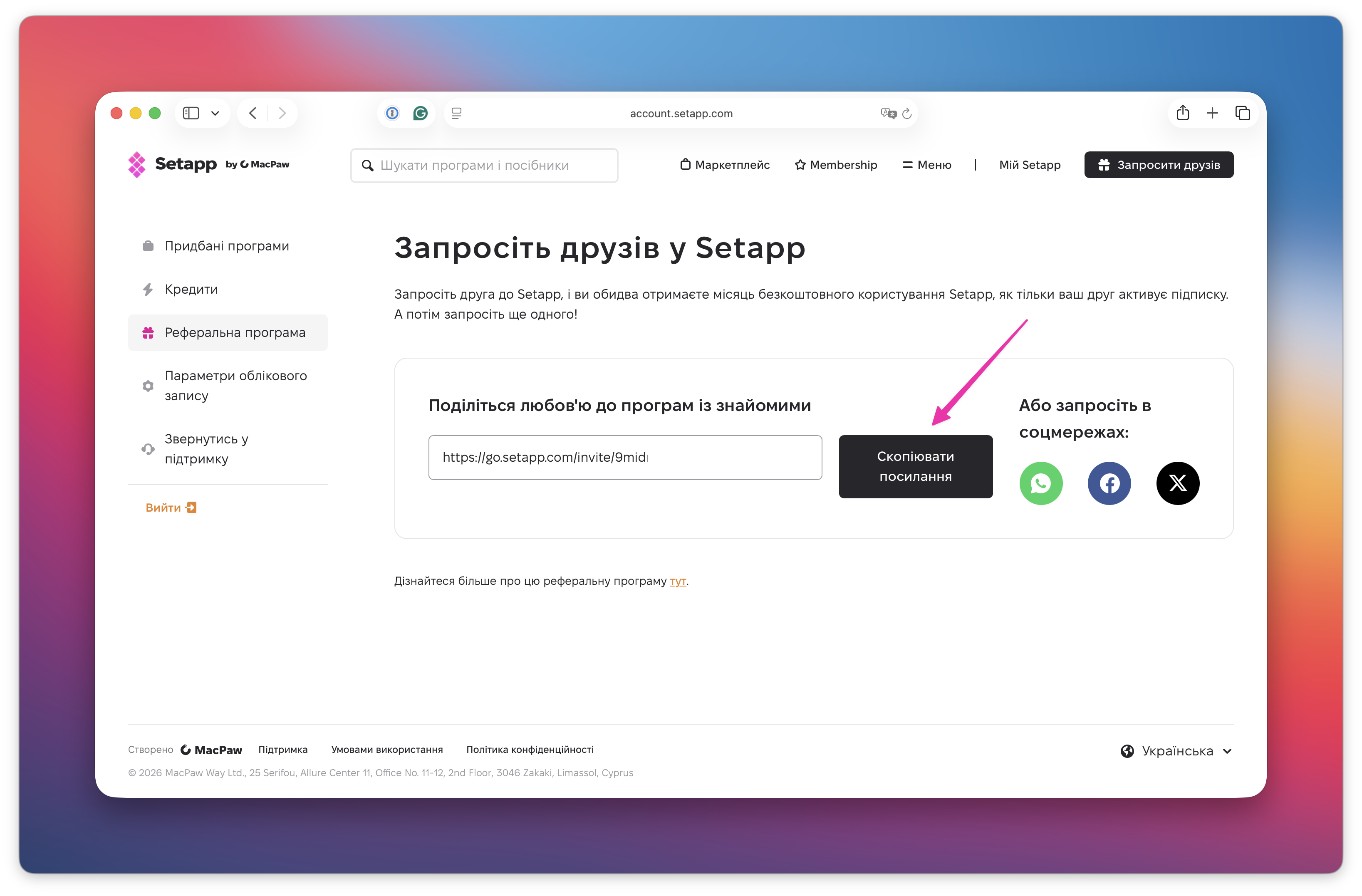Open the Підтримка footer link
The height and width of the screenshot is (896, 1362).
pyautogui.click(x=283, y=750)
